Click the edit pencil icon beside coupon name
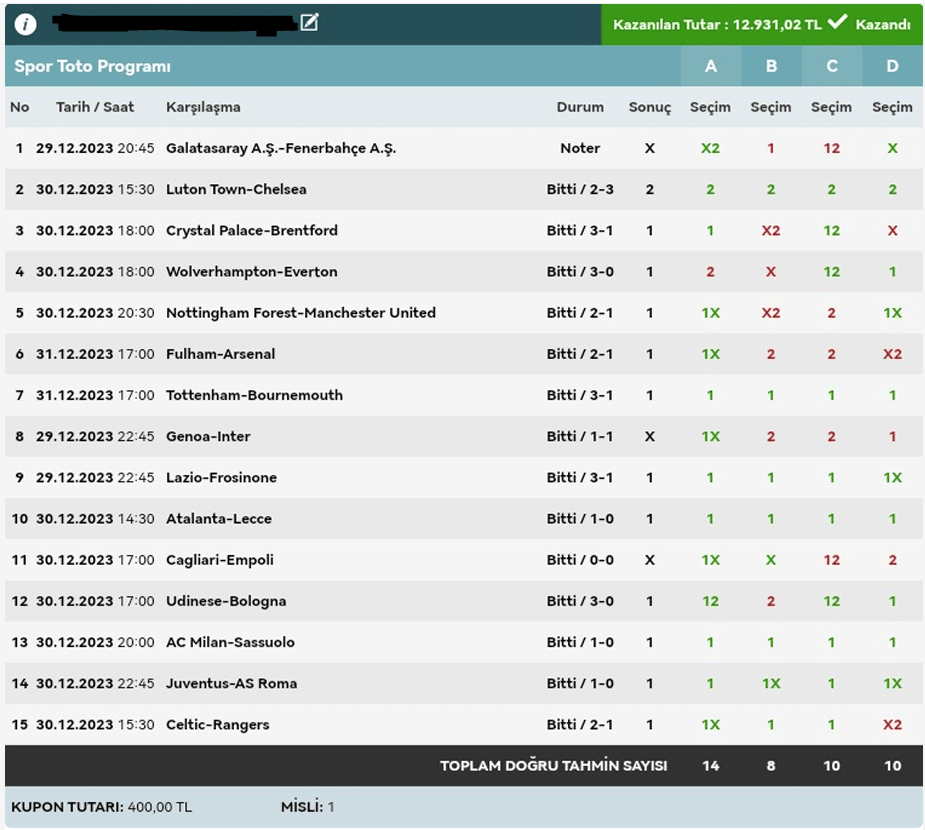The width and height of the screenshot is (925, 830). tap(309, 22)
